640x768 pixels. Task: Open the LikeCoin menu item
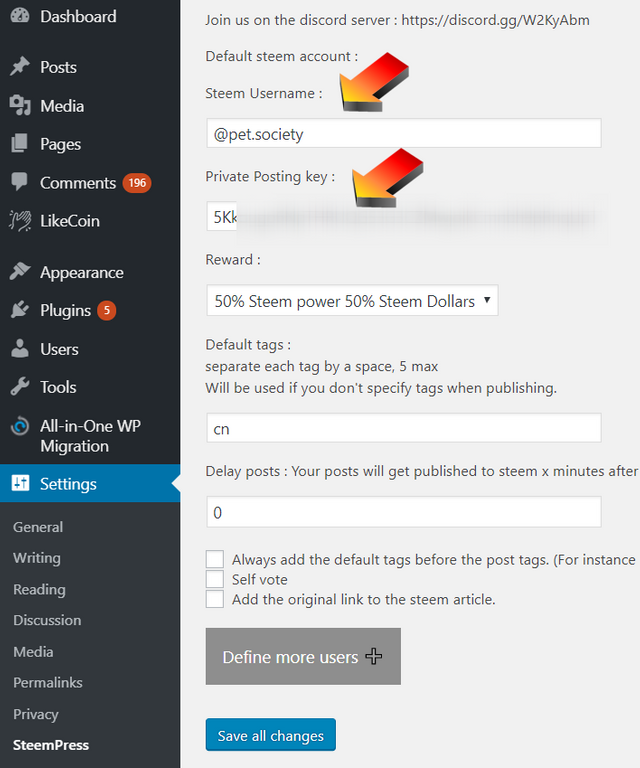(x=70, y=221)
